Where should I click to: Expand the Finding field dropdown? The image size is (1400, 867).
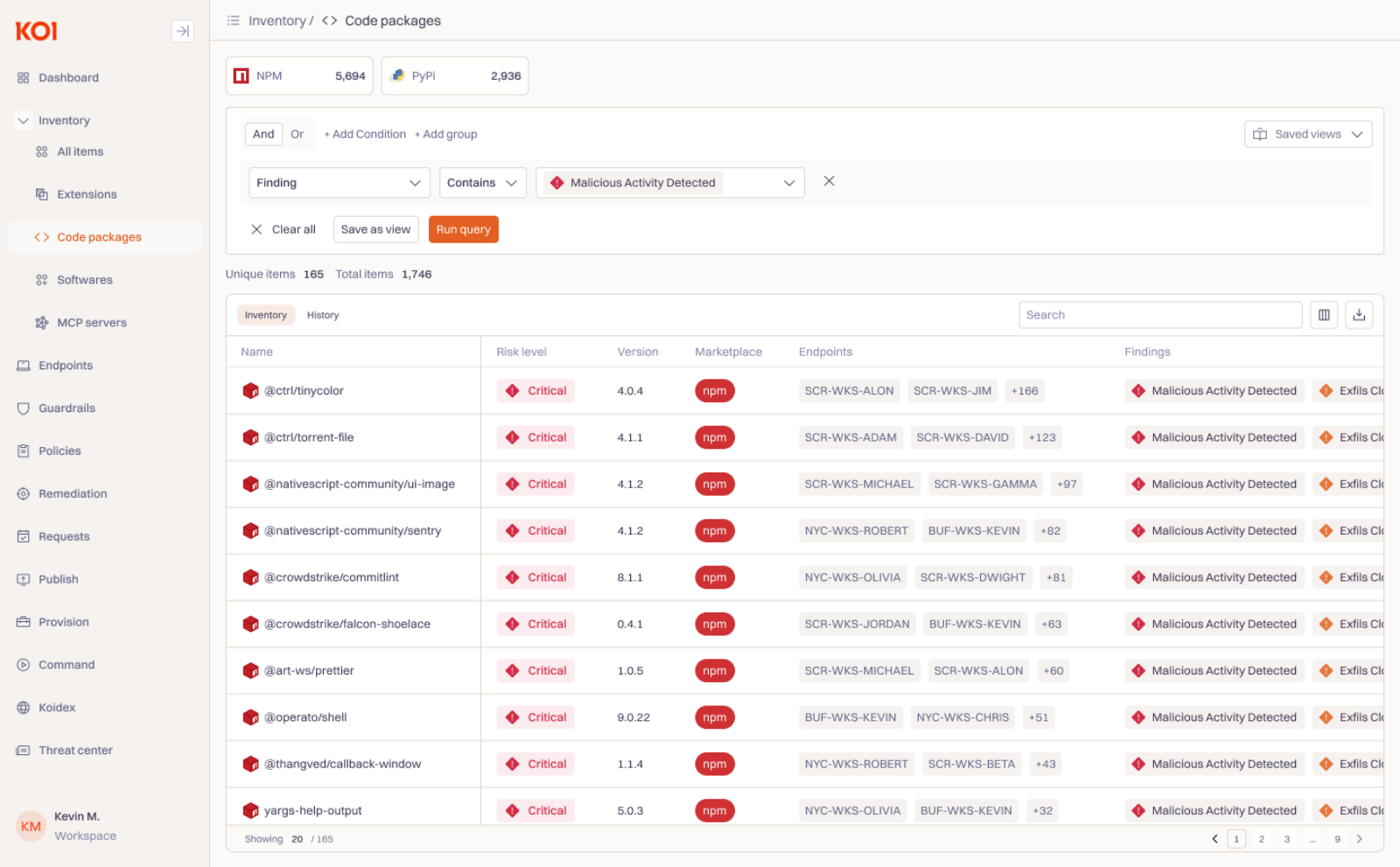[339, 183]
